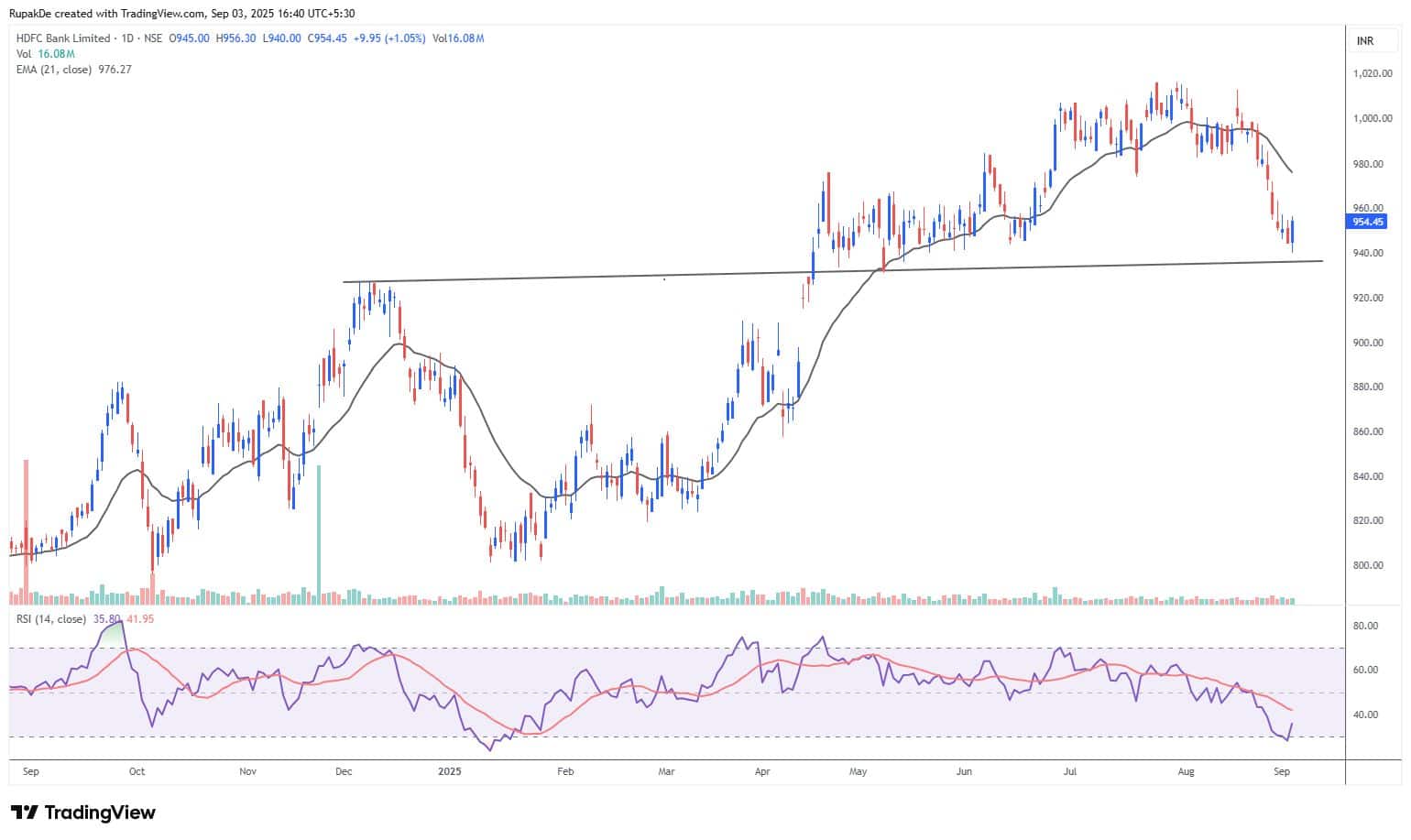Screen dimensions: 1411x840
Task: Select the Vol 16.08M indicator legend
Action: (x=45, y=54)
